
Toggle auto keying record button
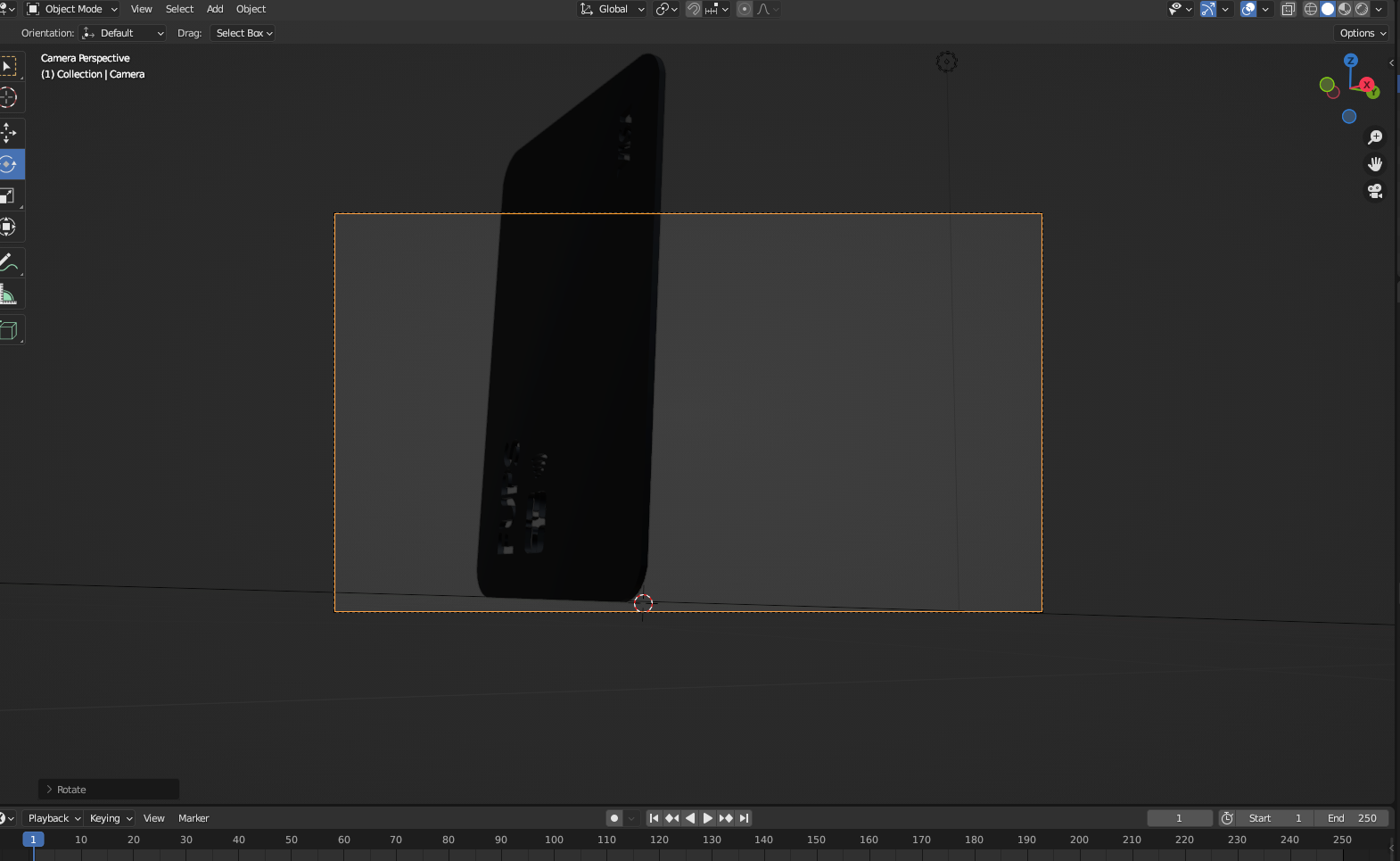point(614,818)
